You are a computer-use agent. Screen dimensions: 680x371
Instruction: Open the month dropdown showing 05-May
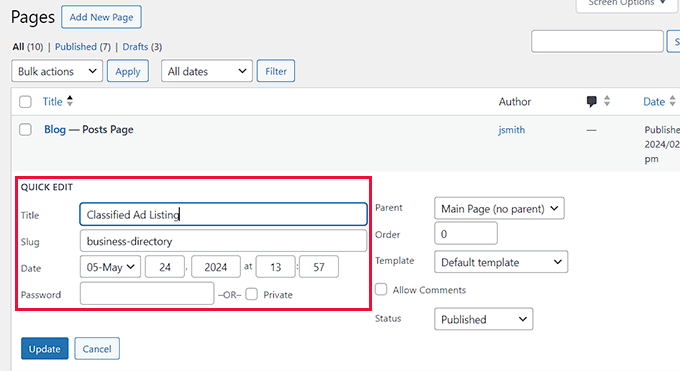pyautogui.click(x=110, y=267)
